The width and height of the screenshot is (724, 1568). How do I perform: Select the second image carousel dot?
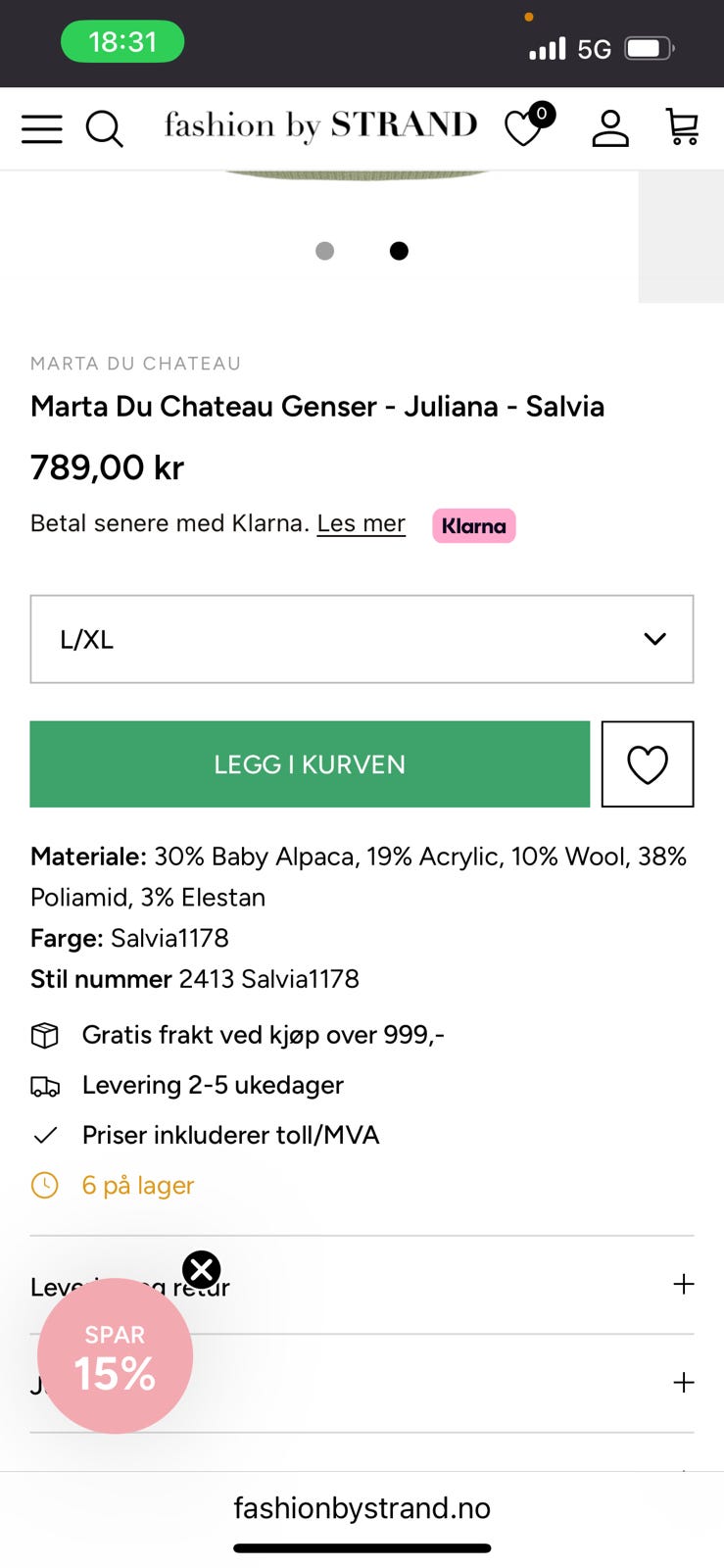(399, 251)
